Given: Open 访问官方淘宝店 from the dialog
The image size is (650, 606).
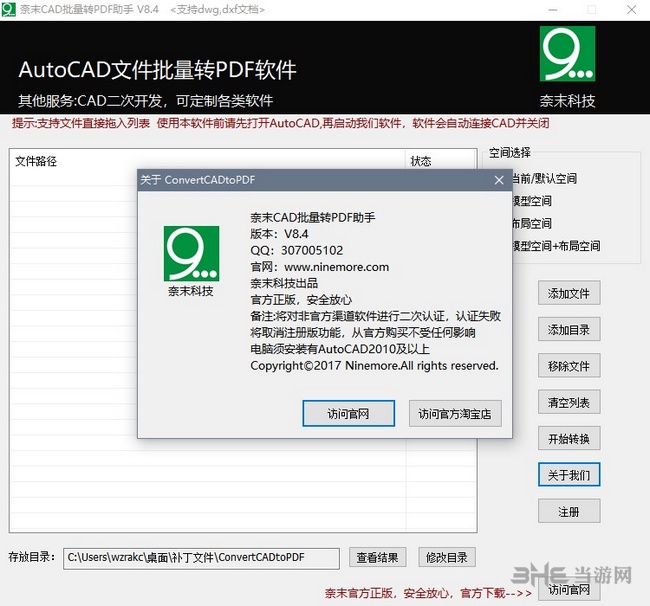Looking at the screenshot, I should pos(455,413).
